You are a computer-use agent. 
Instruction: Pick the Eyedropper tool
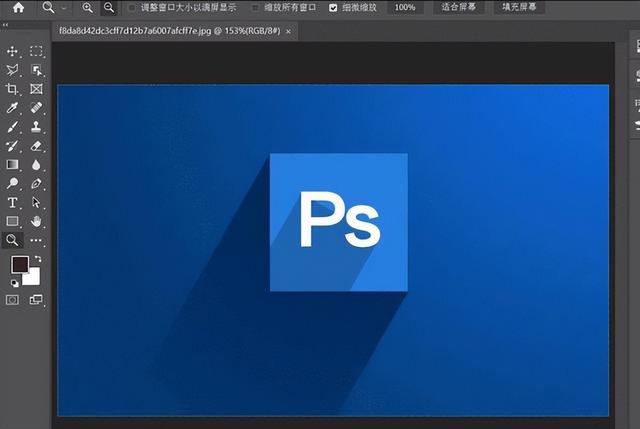12,108
